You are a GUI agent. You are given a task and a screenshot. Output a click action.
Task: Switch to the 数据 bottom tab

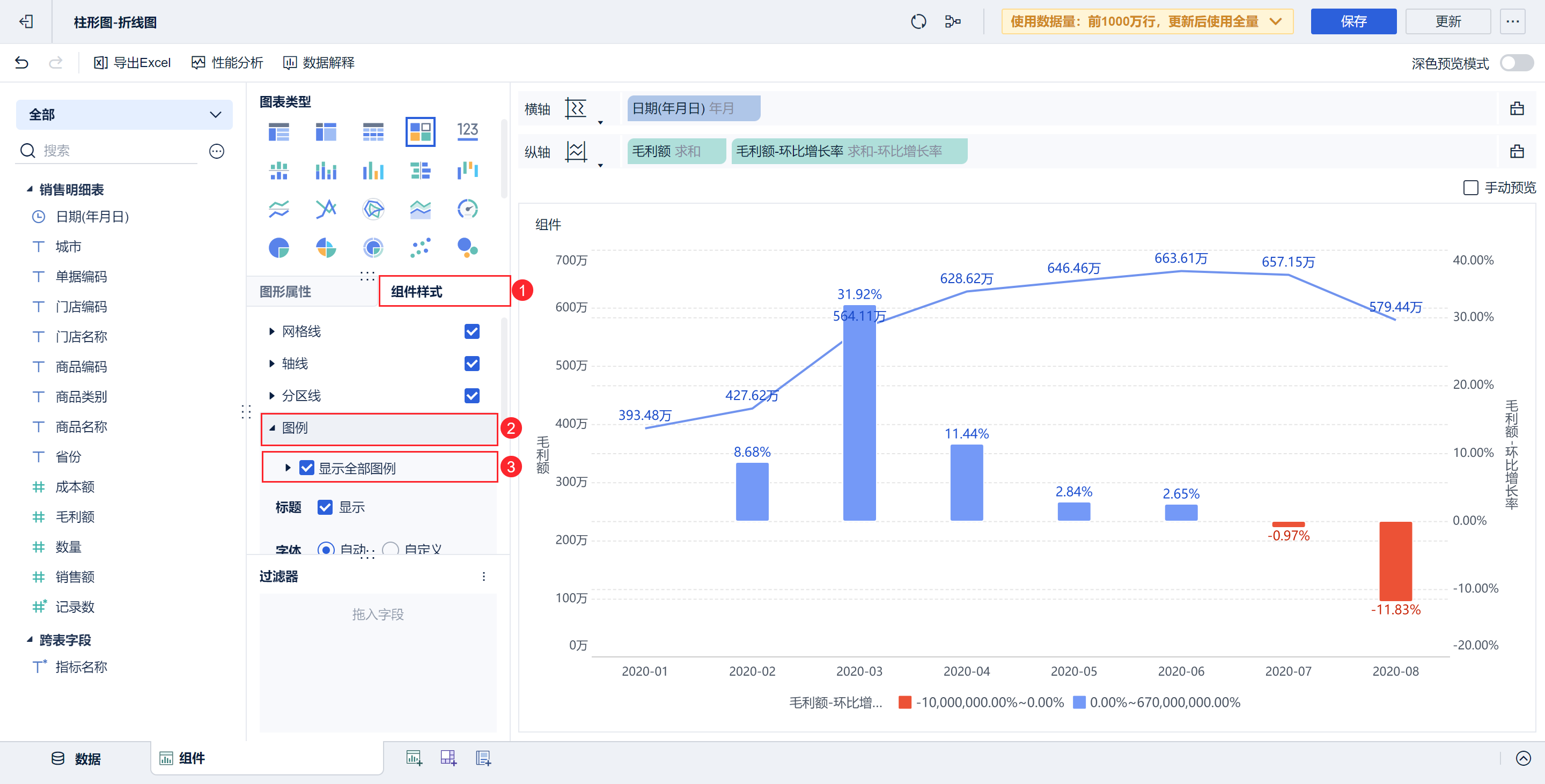[76, 759]
